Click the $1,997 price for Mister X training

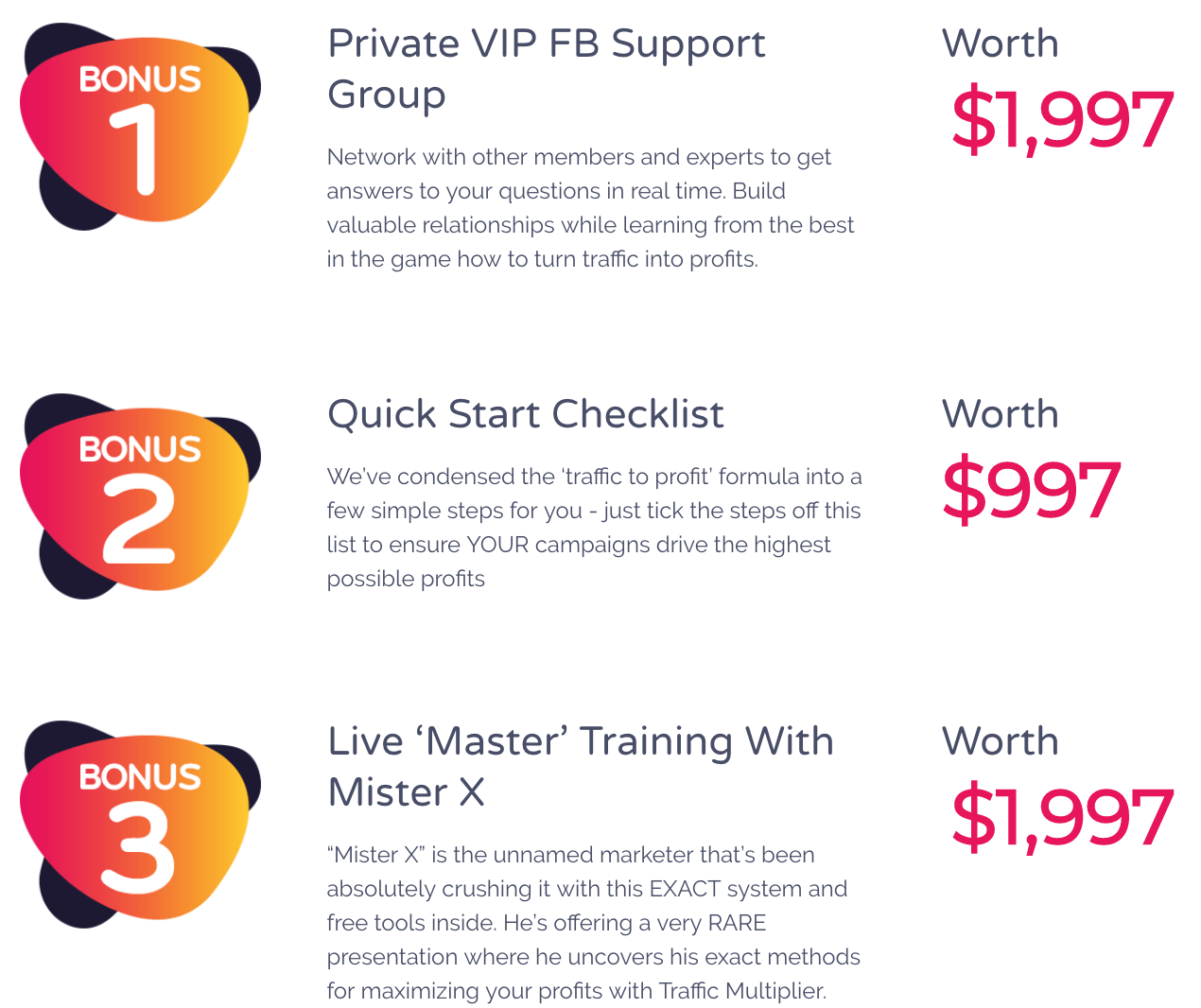coord(1062,817)
